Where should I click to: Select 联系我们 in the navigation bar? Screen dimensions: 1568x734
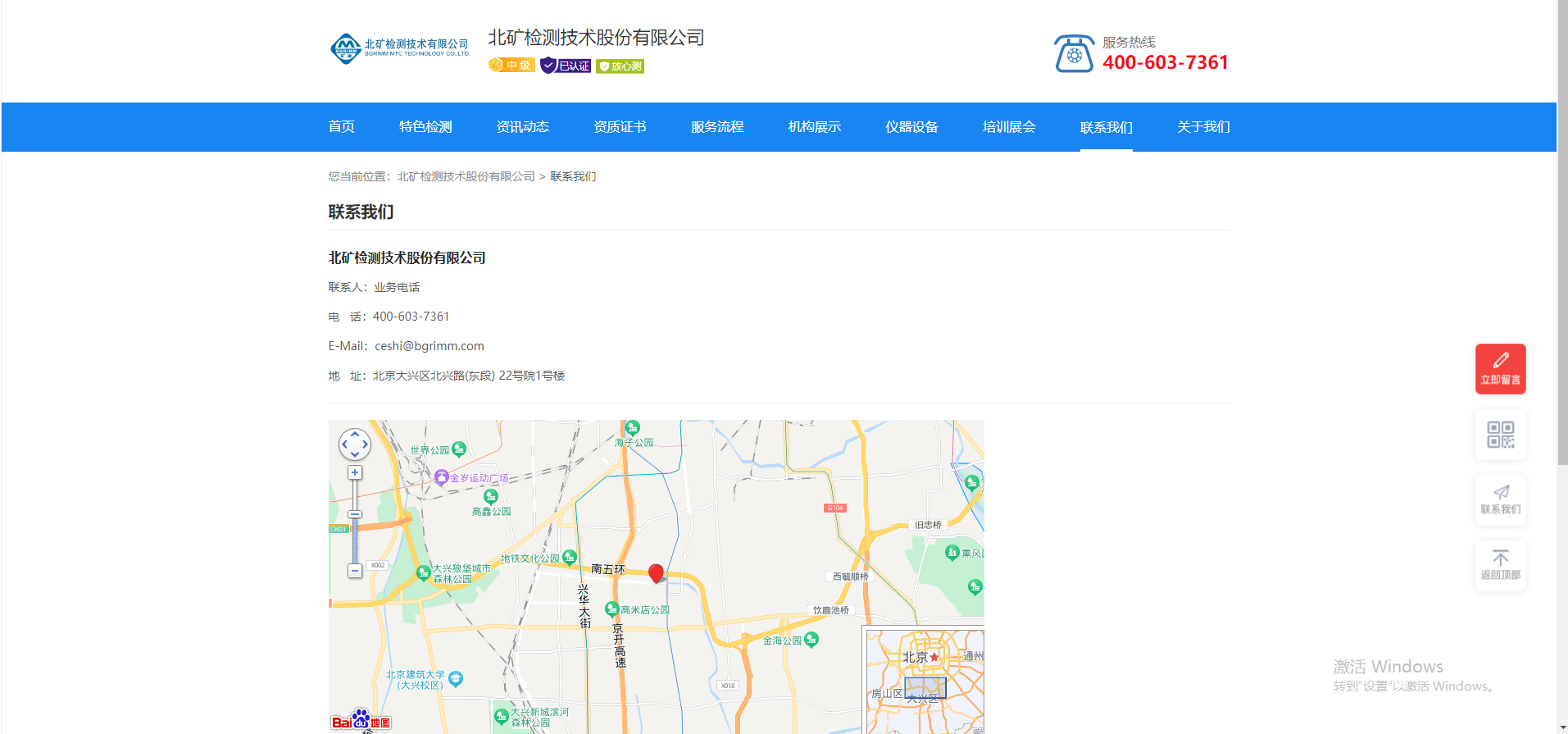[1107, 127]
